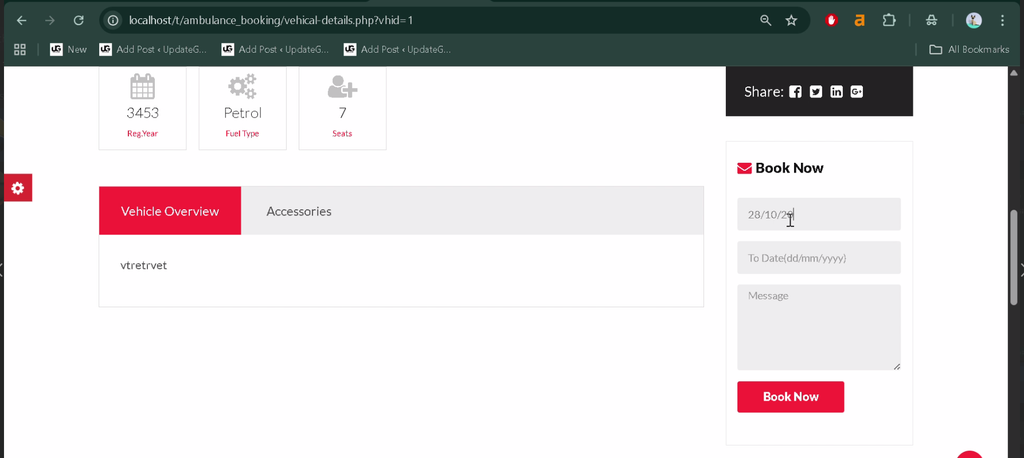The image size is (1024, 458).
Task: Click the '7' seats value
Action: tap(342, 112)
